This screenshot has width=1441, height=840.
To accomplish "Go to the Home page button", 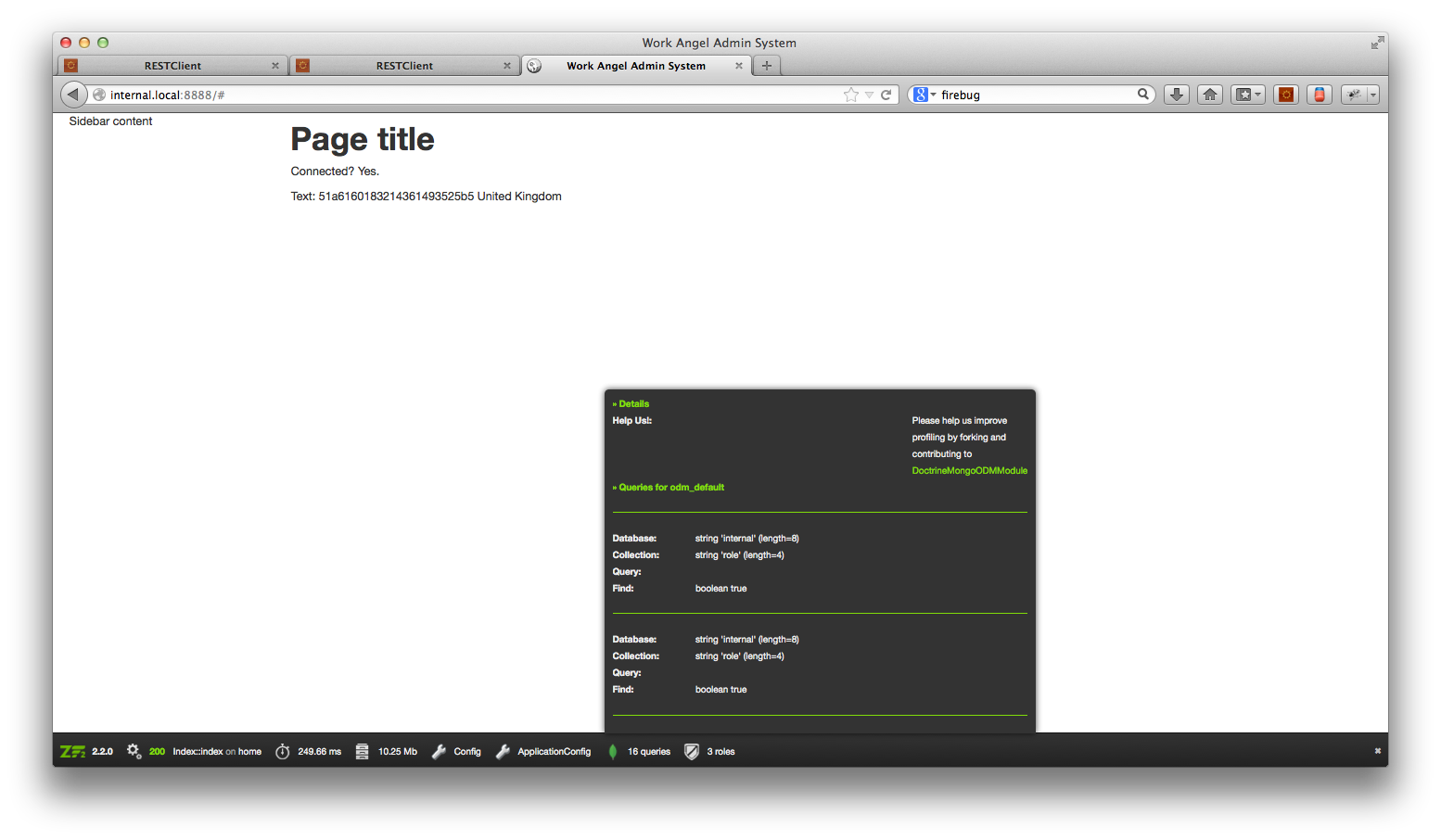I will point(1210,95).
